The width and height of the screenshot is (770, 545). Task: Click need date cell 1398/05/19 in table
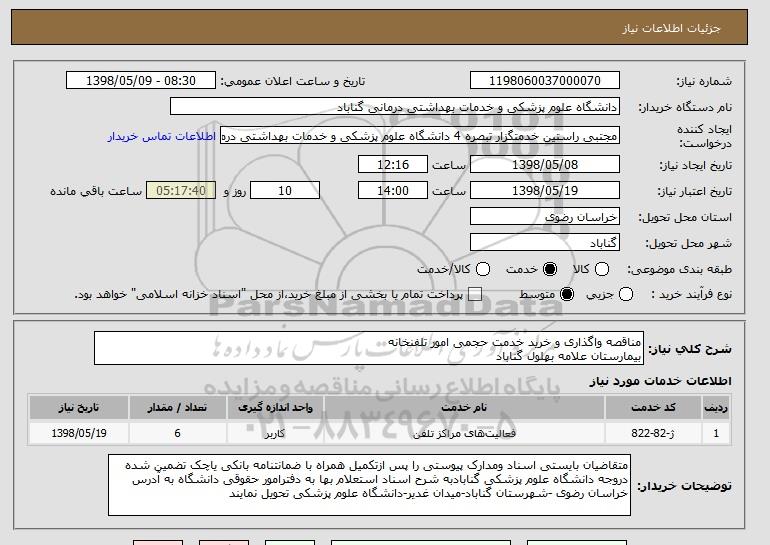(x=79, y=434)
